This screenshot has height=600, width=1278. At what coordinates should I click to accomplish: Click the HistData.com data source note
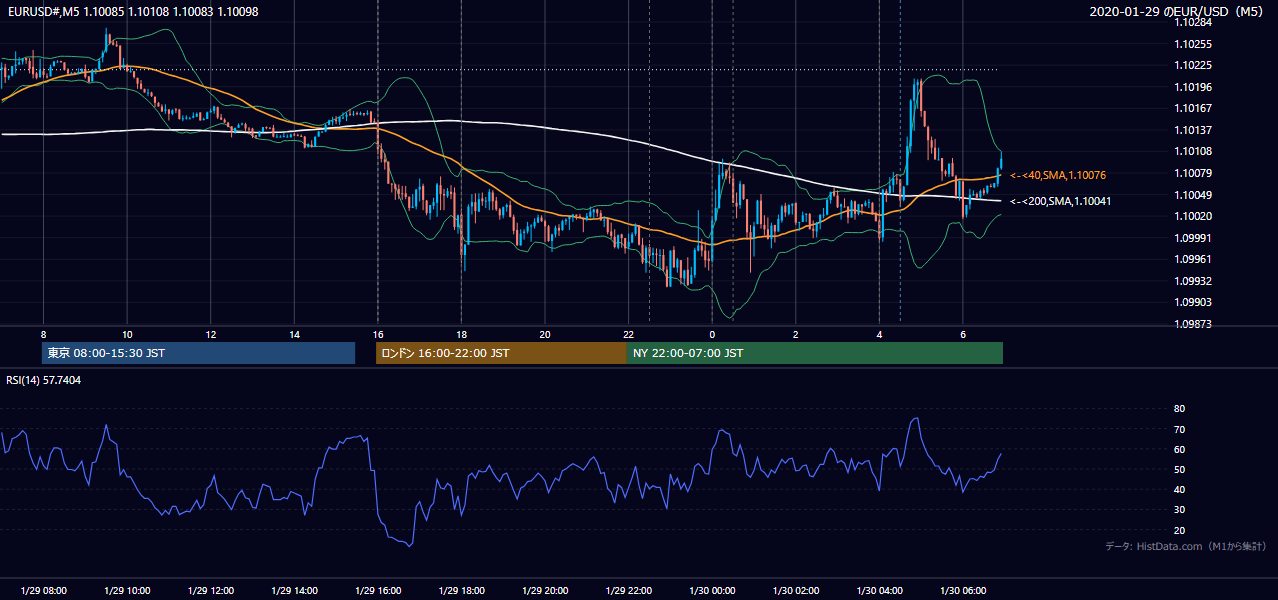1186,546
